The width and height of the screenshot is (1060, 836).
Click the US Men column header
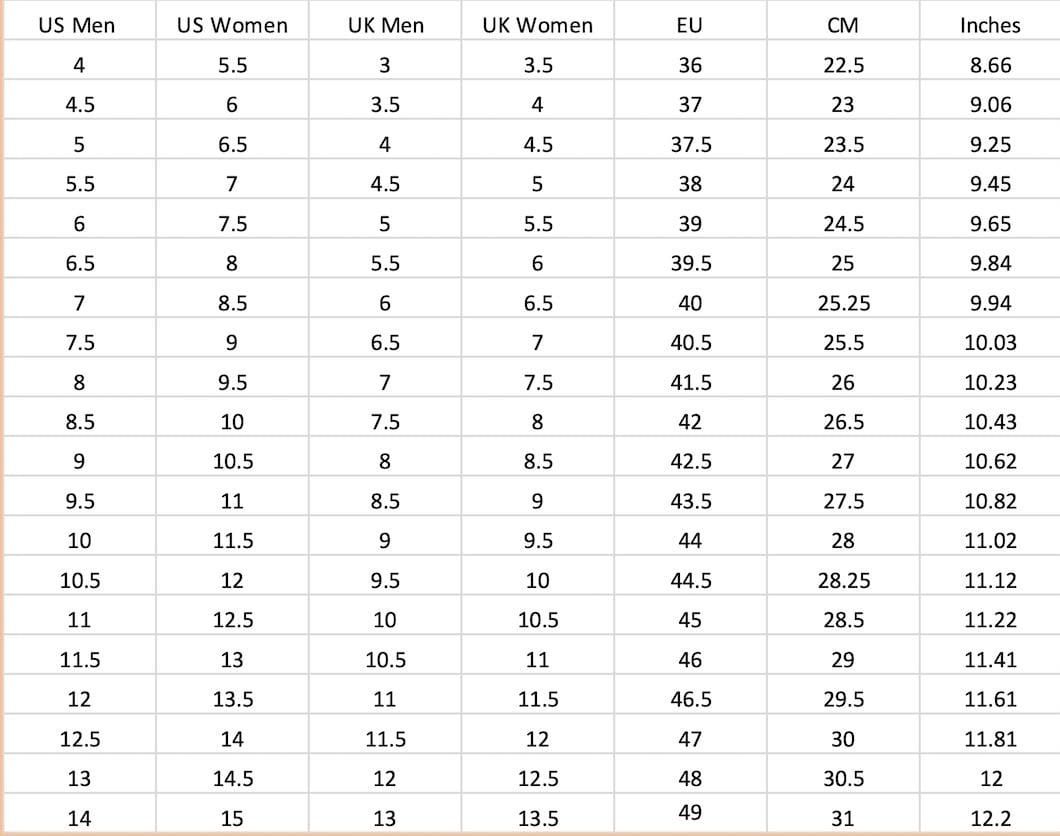pos(78,26)
